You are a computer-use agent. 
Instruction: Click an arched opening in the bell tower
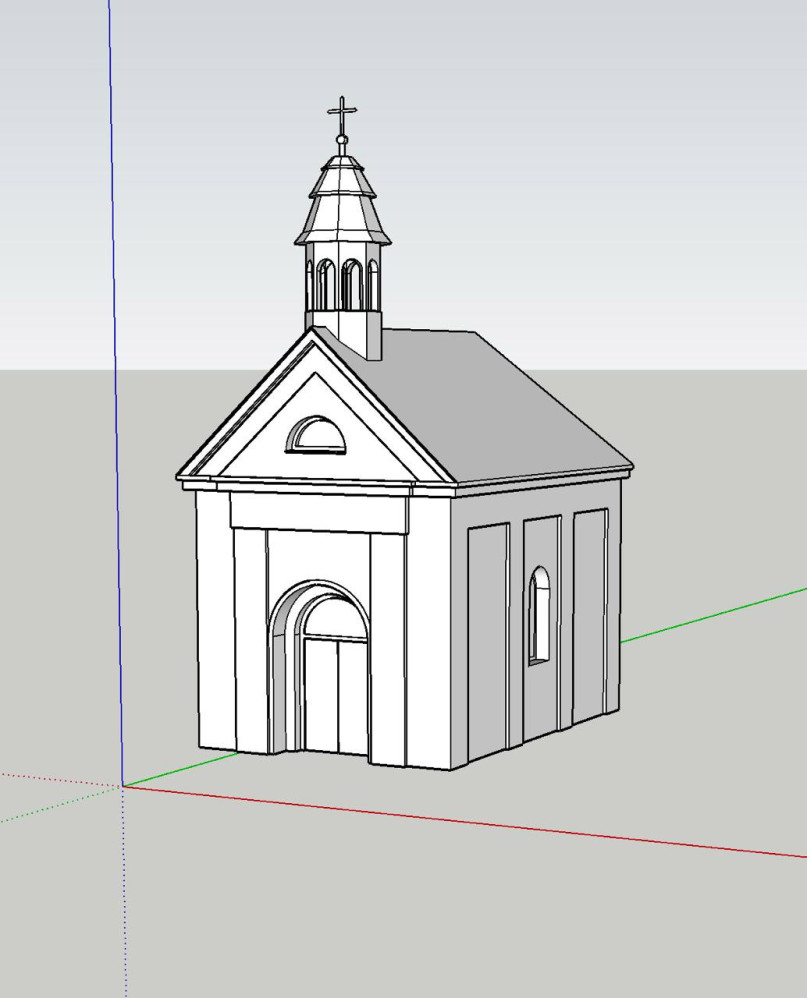click(351, 285)
